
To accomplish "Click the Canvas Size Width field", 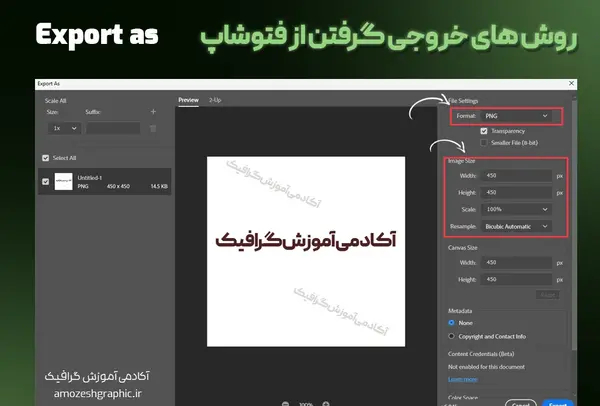I will click(x=516, y=263).
